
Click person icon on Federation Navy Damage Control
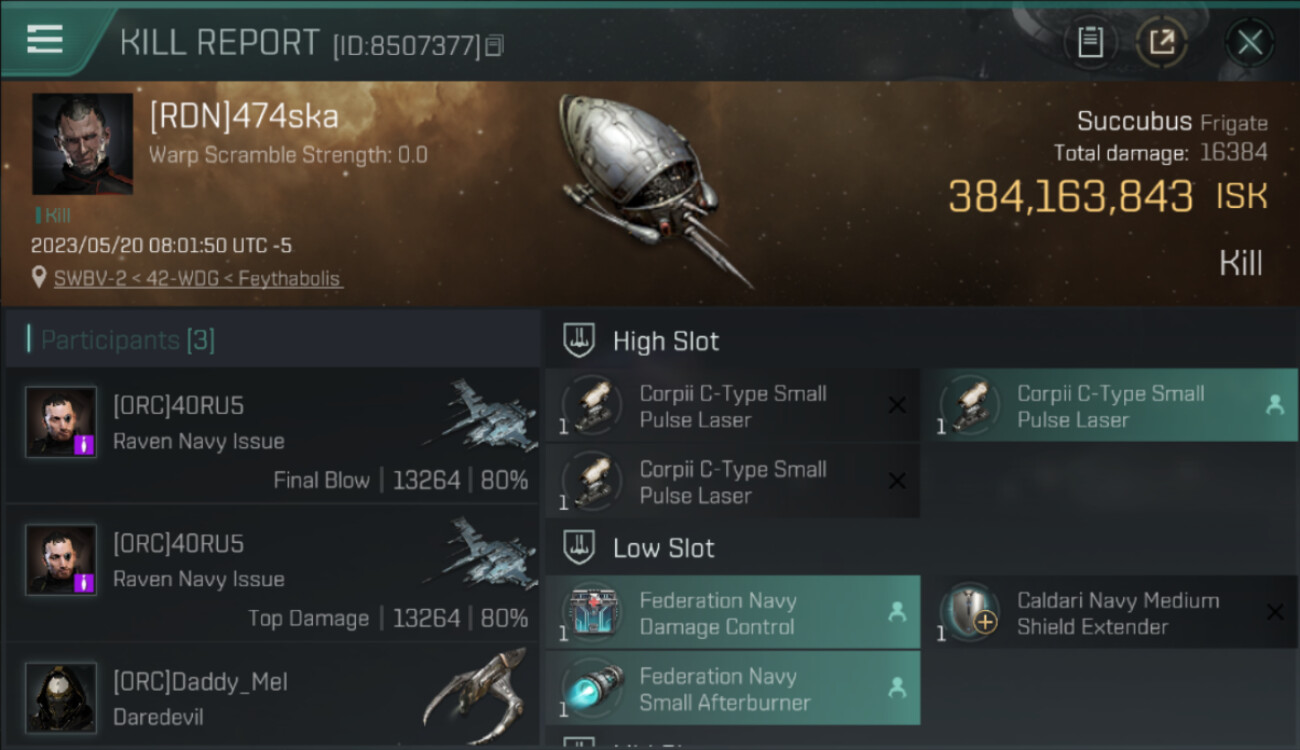click(897, 612)
